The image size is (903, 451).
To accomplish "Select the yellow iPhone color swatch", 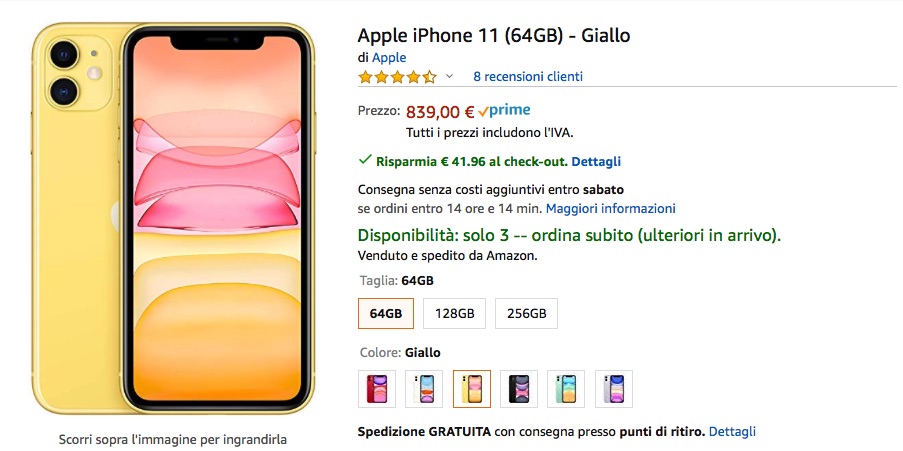I will [472, 389].
